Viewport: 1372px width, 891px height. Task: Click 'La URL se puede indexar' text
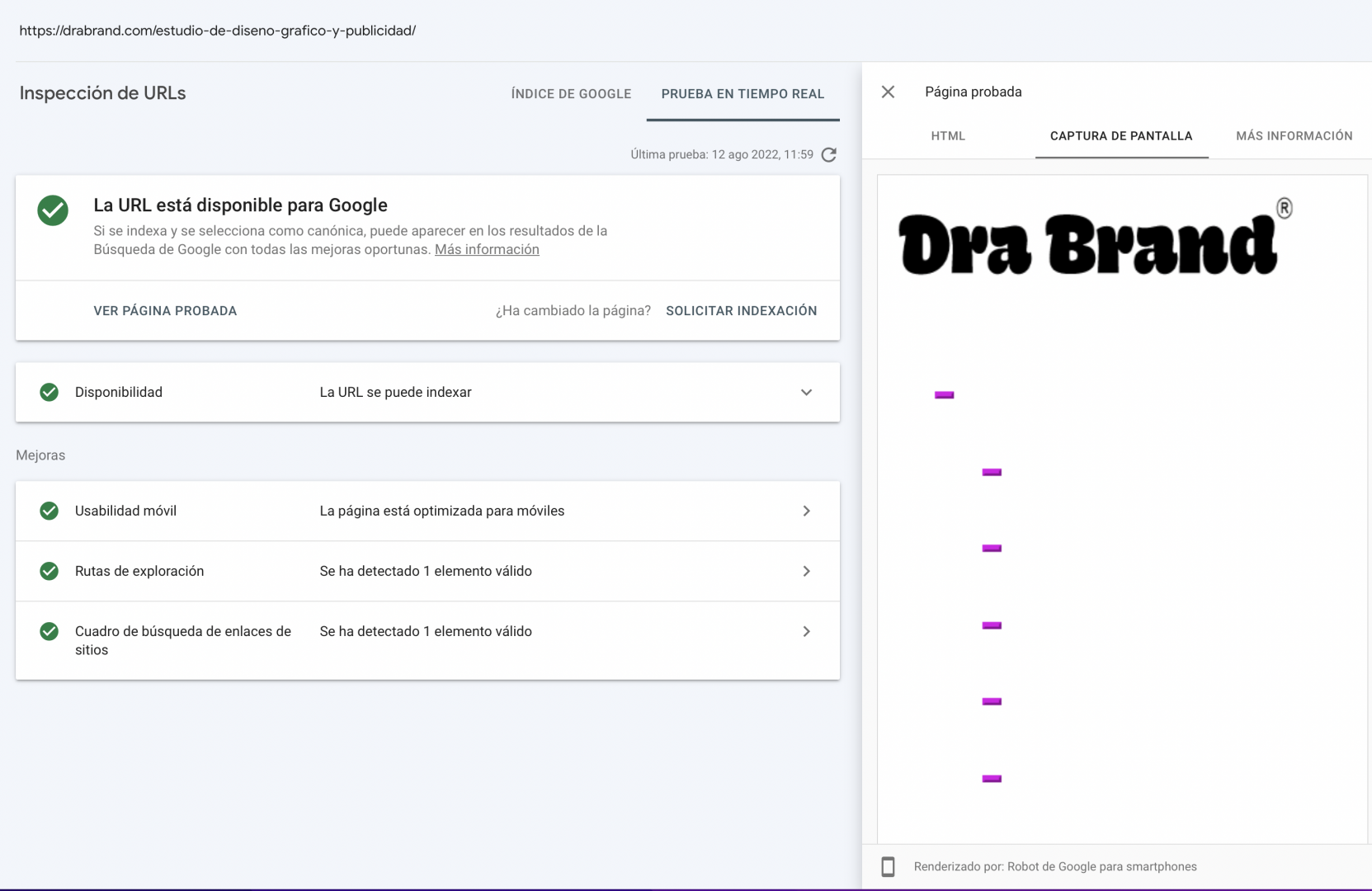click(x=395, y=392)
